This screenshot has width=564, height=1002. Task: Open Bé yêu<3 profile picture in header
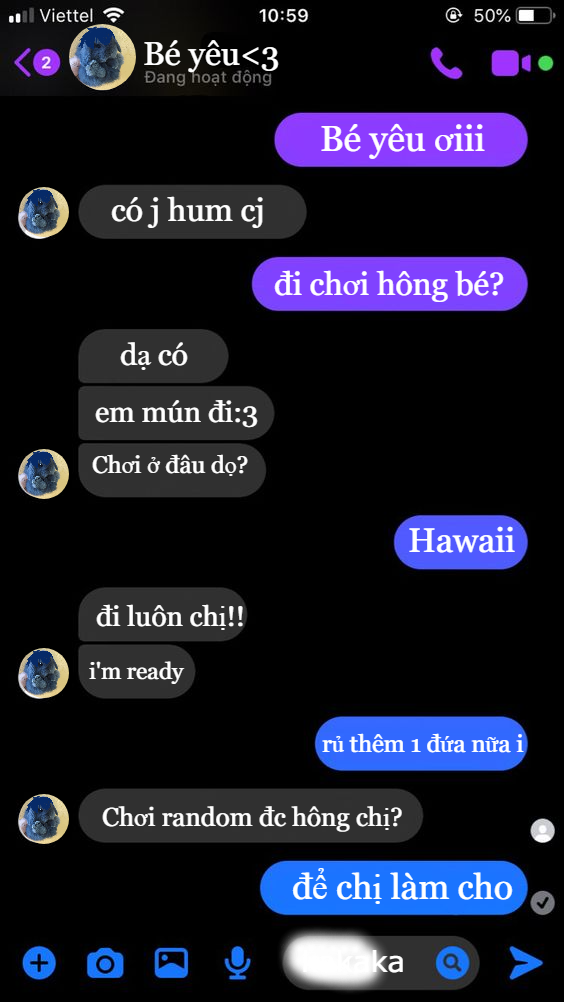pos(102,57)
